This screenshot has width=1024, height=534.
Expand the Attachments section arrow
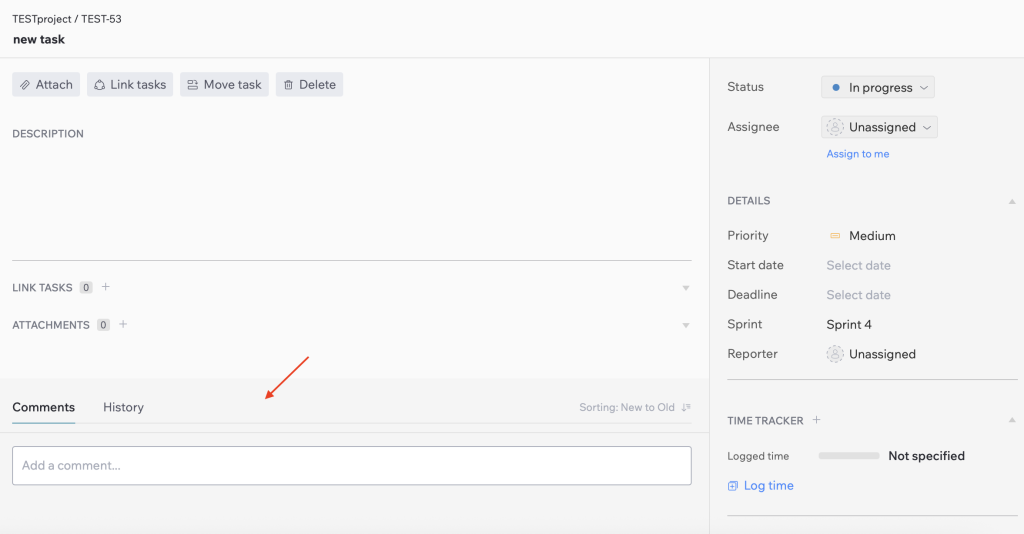686,325
